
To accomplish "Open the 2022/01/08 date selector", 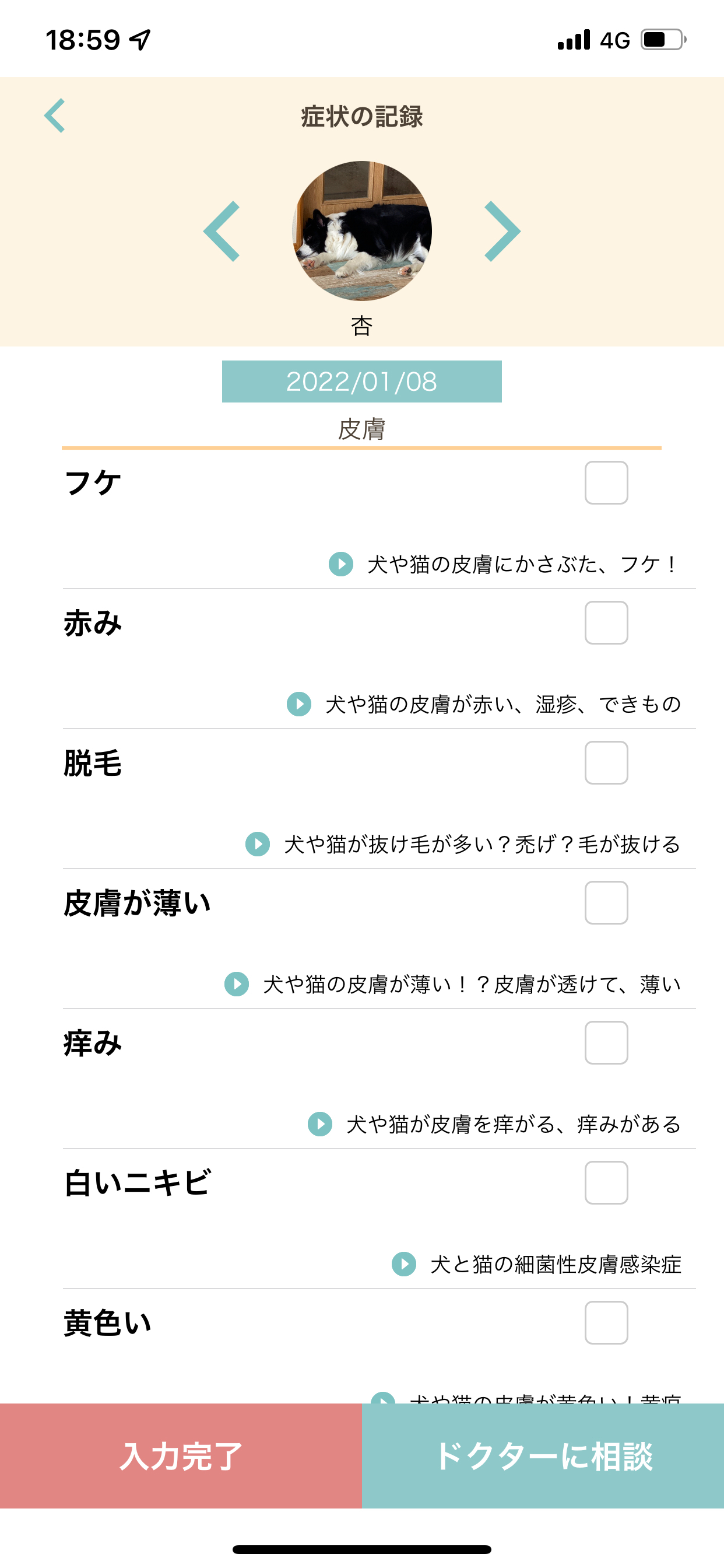I will (x=361, y=381).
